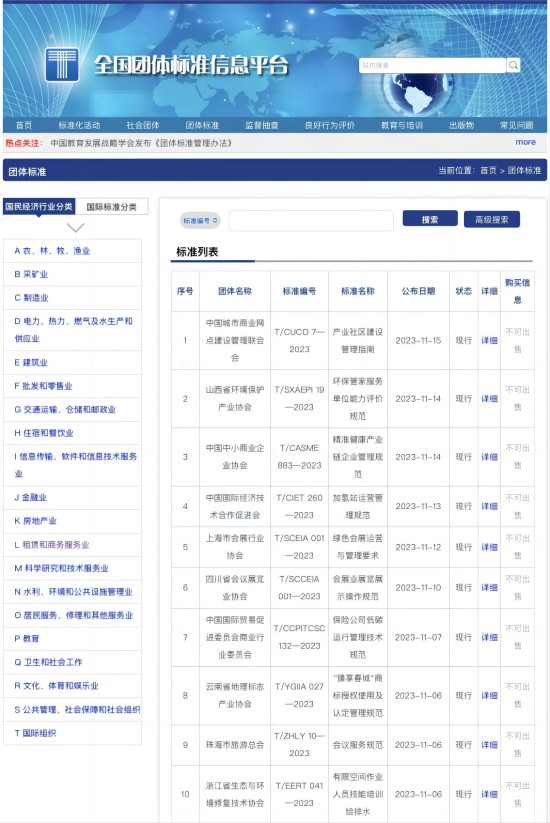
Task: Select category K 房地产业
Action: [35, 521]
